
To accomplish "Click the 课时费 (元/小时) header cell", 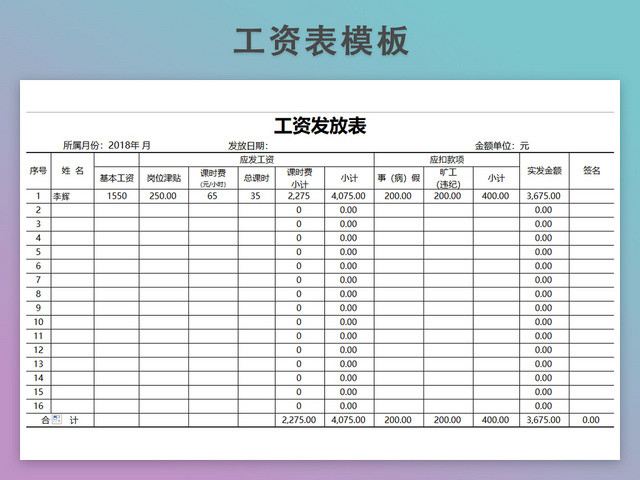I will pos(213,178).
